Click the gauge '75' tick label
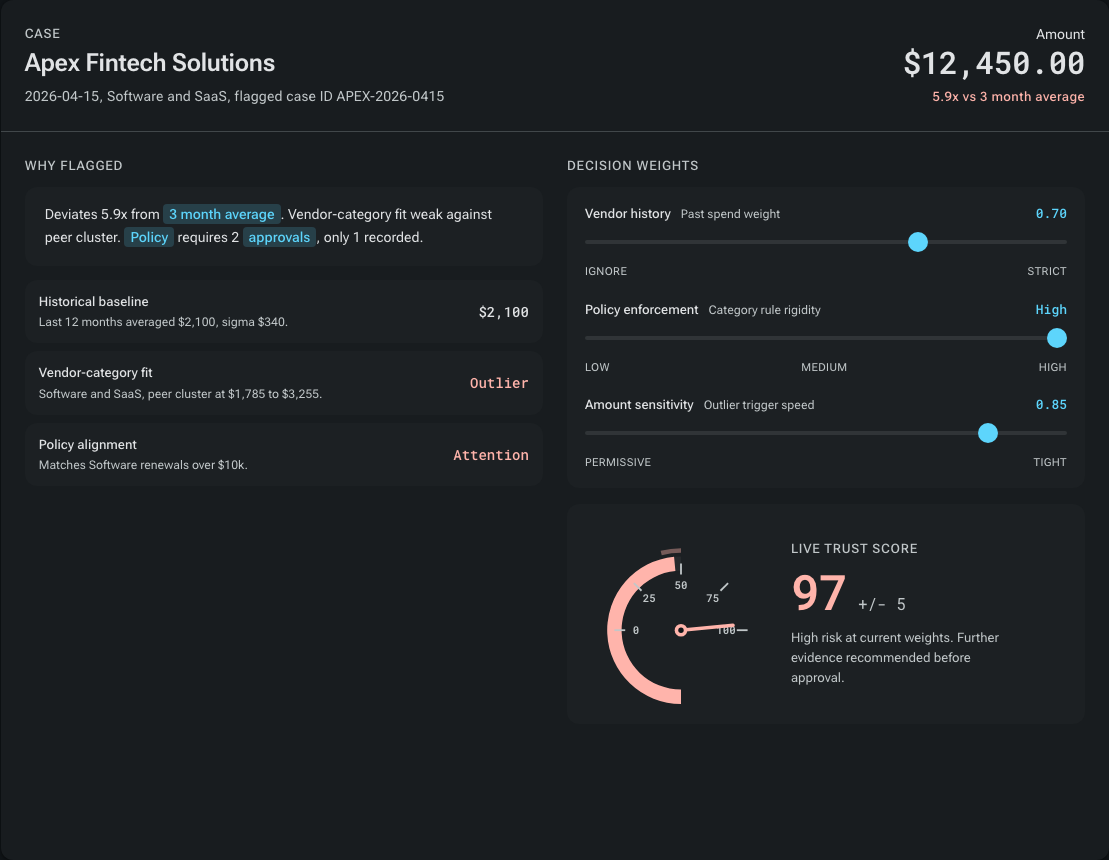 pos(712,598)
